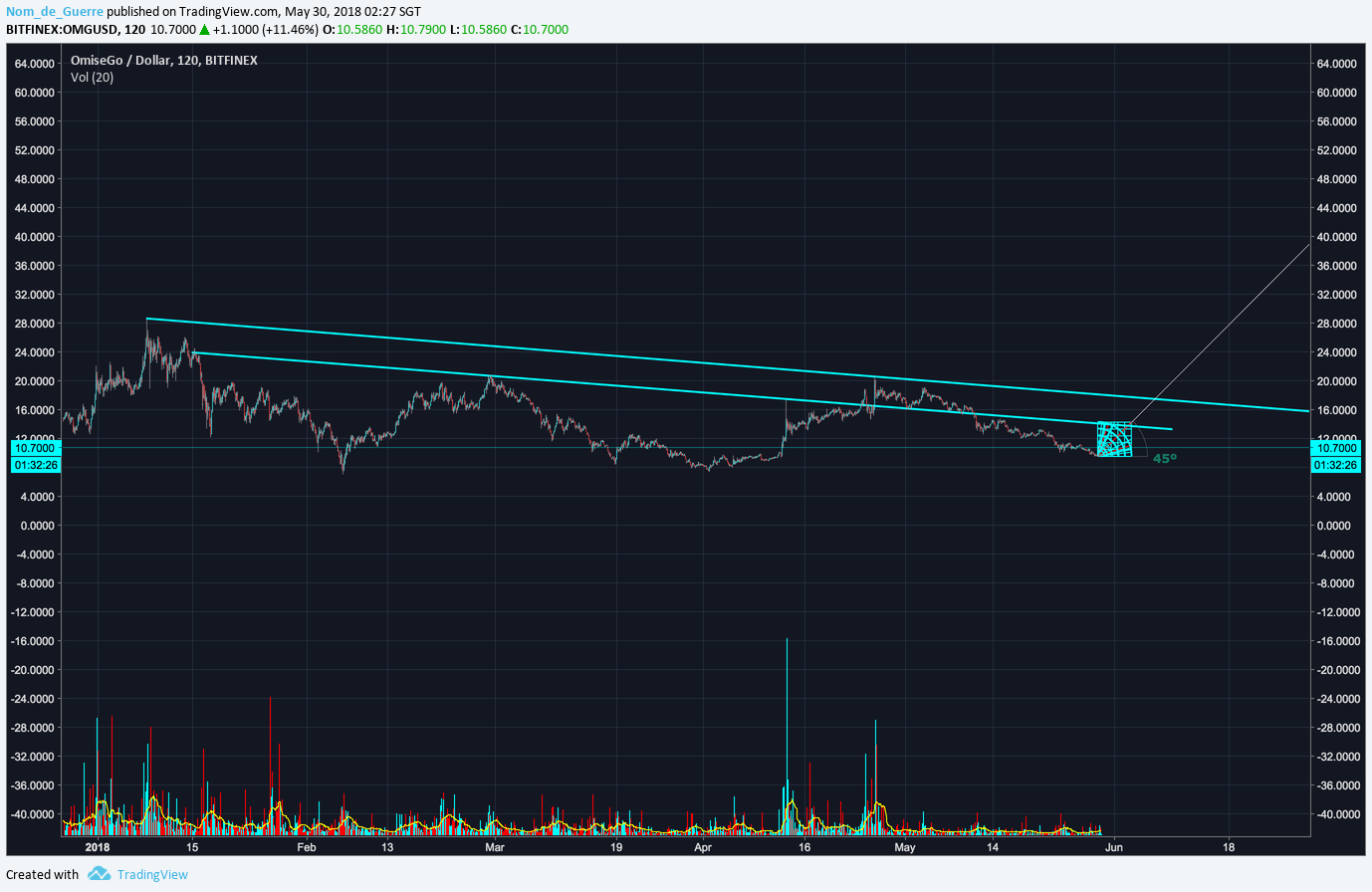Click the BITFINEX:OMGUSD, 120 symbol text
This screenshot has height=892, width=1372.
pyautogui.click(x=76, y=30)
